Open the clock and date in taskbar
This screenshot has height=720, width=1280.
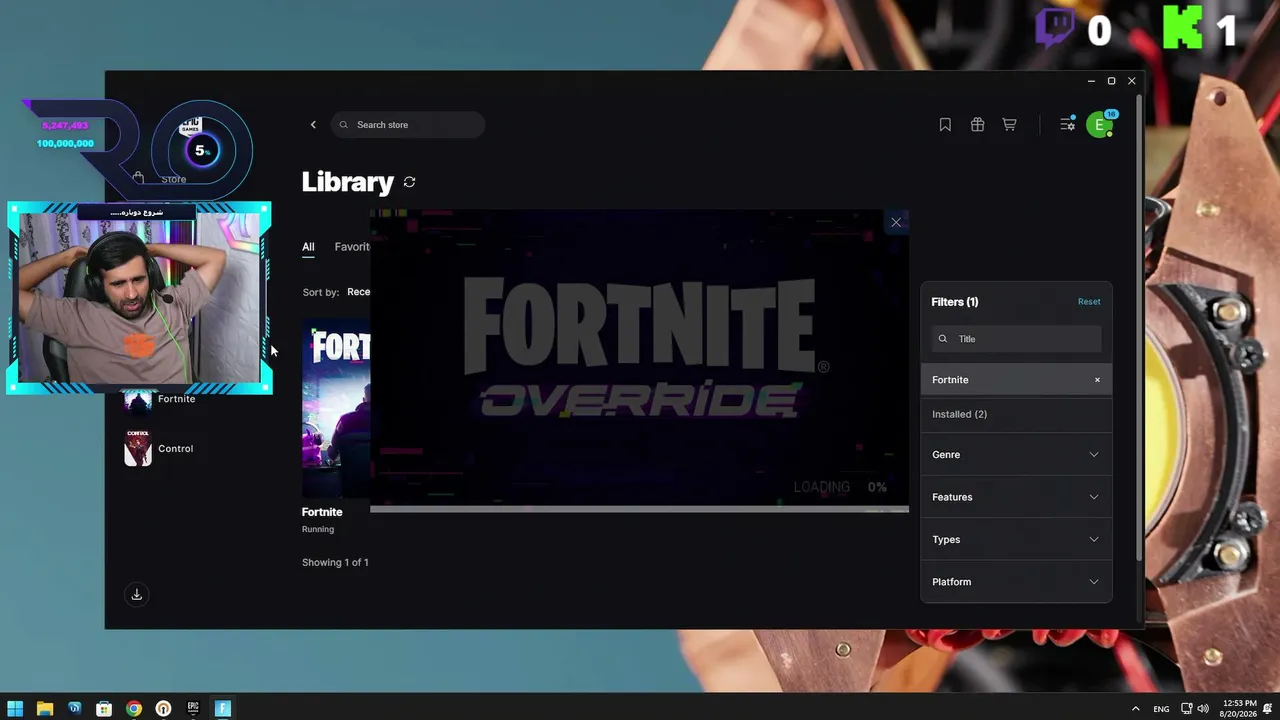(1239, 709)
